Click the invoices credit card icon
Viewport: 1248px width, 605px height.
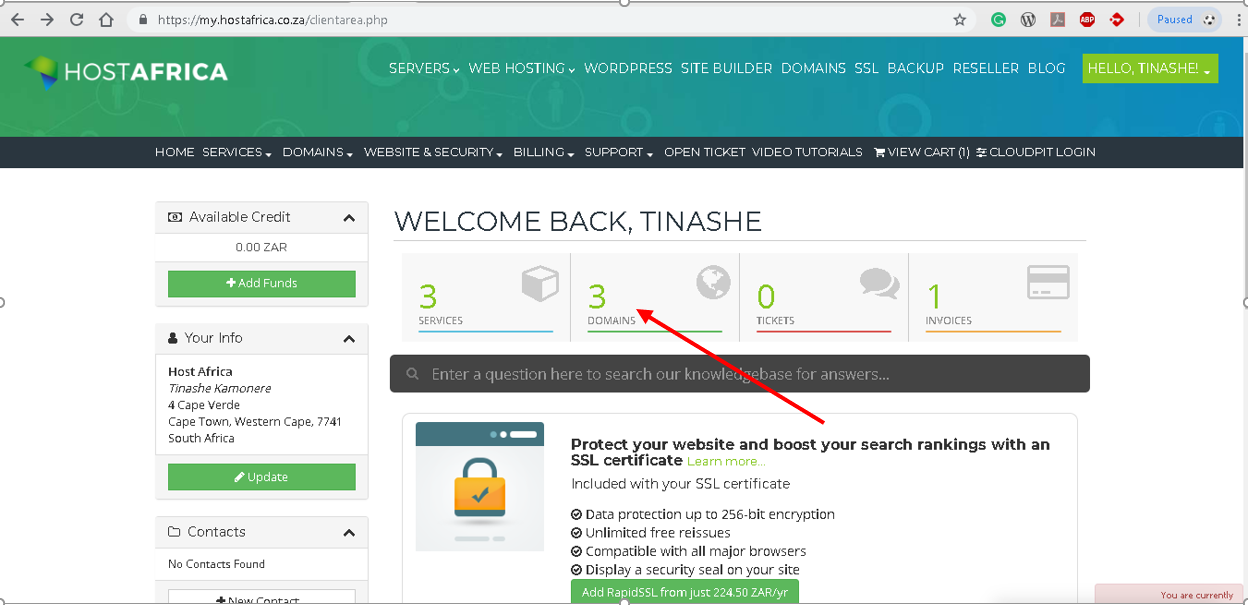click(x=1048, y=282)
